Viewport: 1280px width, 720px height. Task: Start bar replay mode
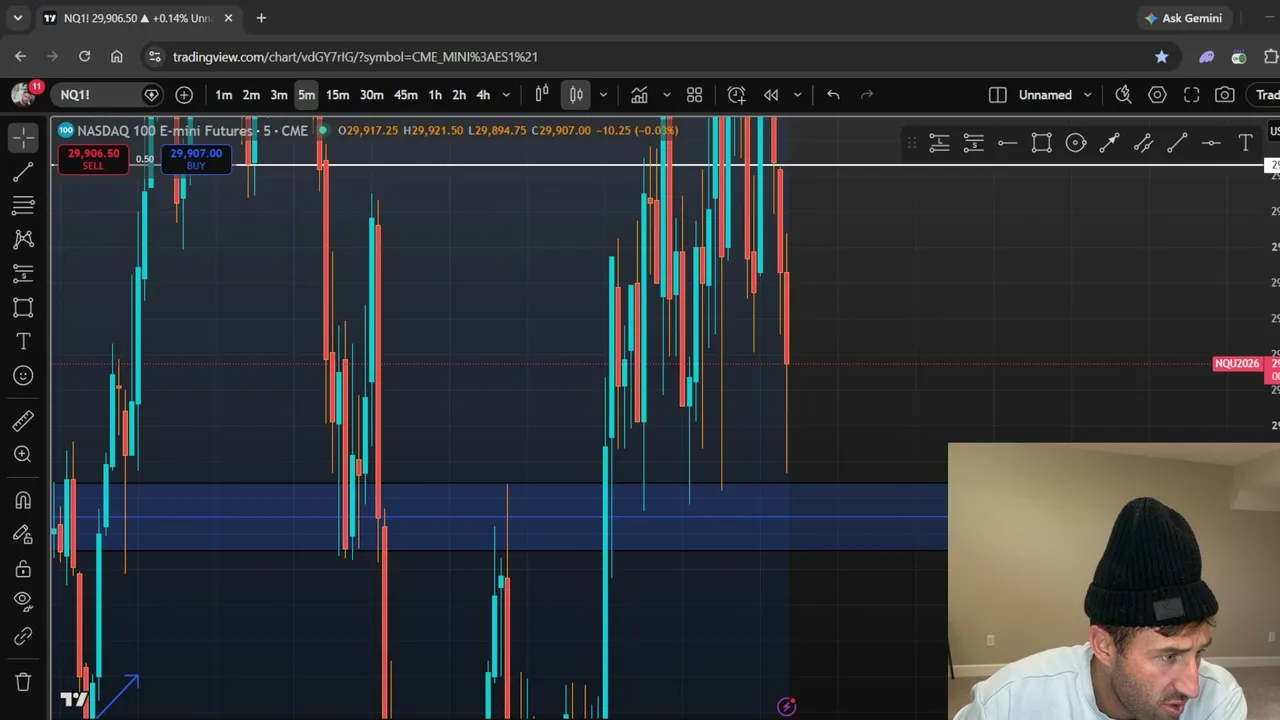771,95
